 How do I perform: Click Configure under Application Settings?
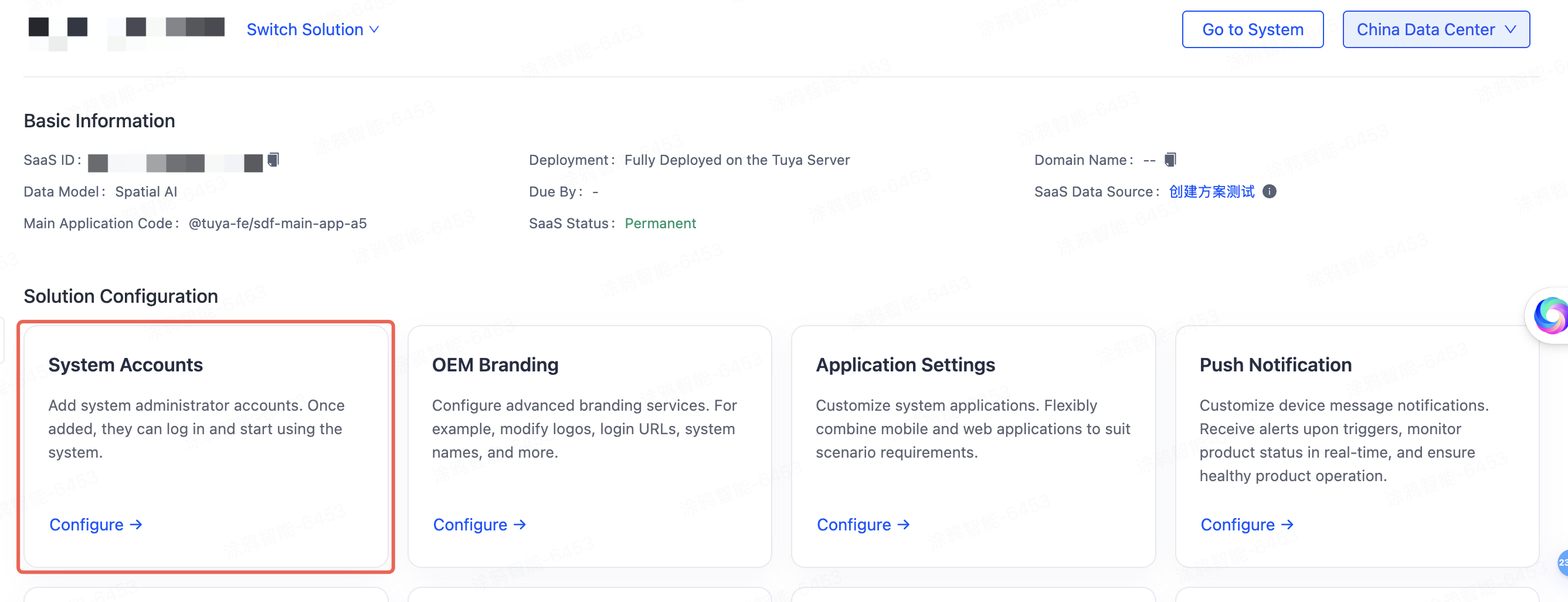click(x=853, y=525)
